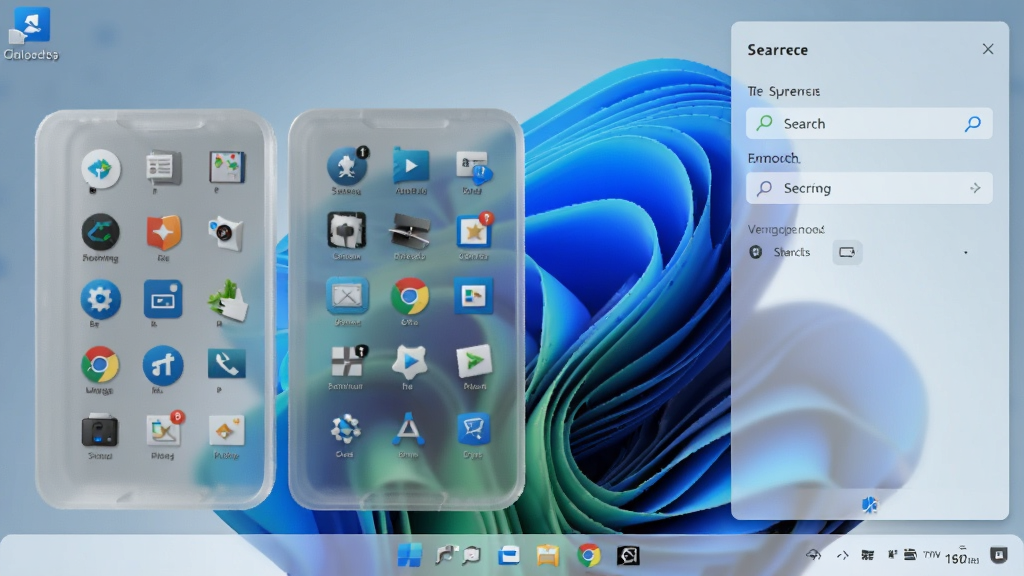Open the Piong map icon with red badge
This screenshot has height=576, width=1024.
pos(164,430)
